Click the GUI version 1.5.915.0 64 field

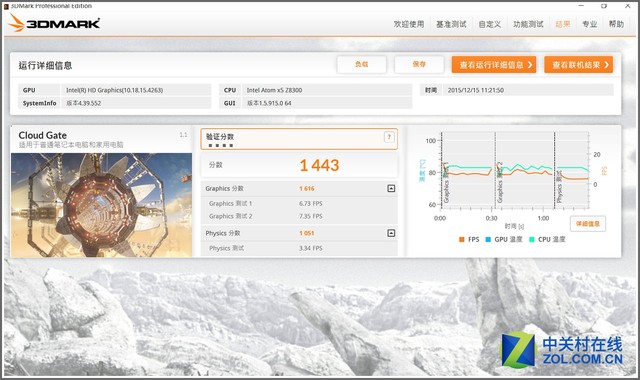[x=327, y=103]
